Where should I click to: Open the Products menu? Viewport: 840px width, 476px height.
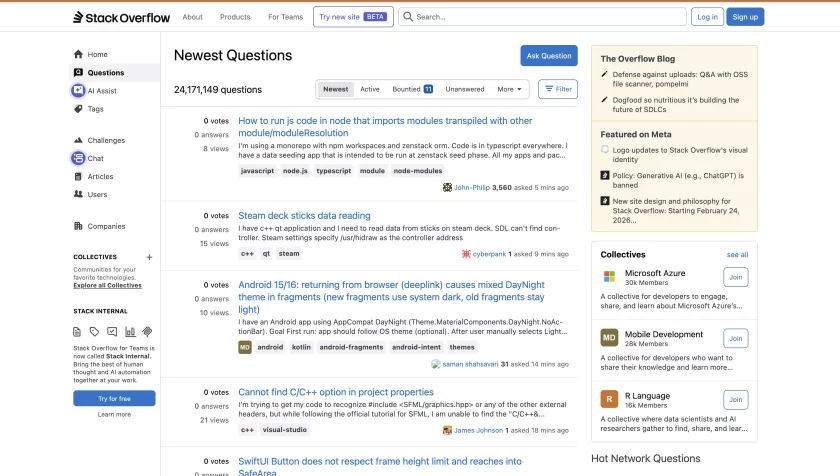click(235, 17)
